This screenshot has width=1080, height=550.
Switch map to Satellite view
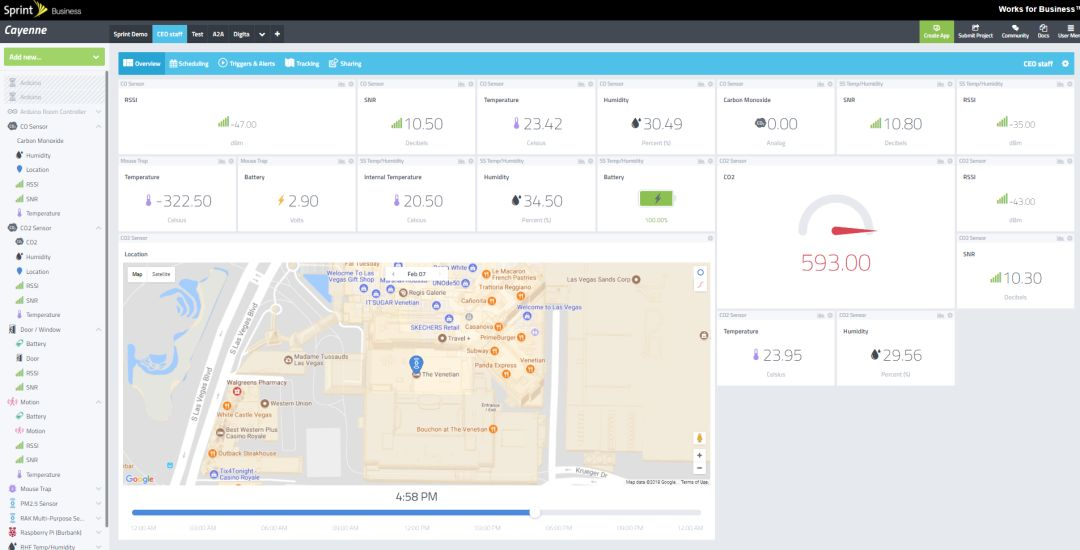pos(161,274)
